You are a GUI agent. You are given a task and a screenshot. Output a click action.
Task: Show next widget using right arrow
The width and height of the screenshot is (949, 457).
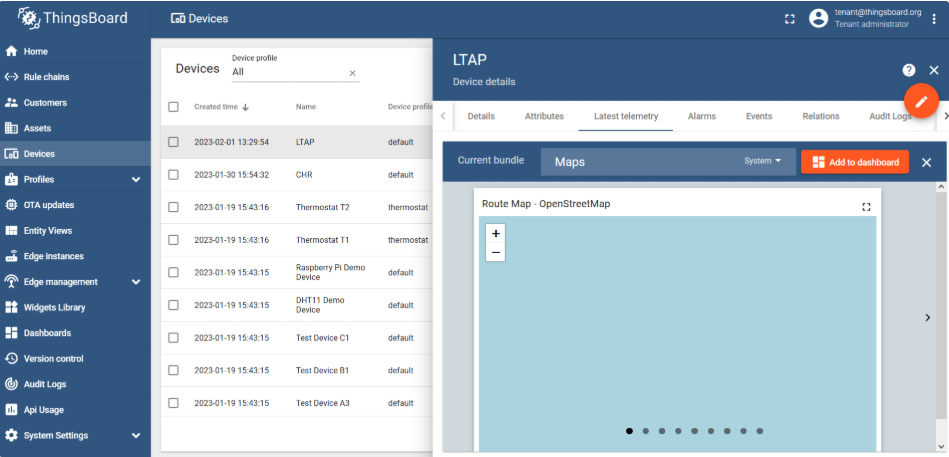pyautogui.click(x=927, y=317)
